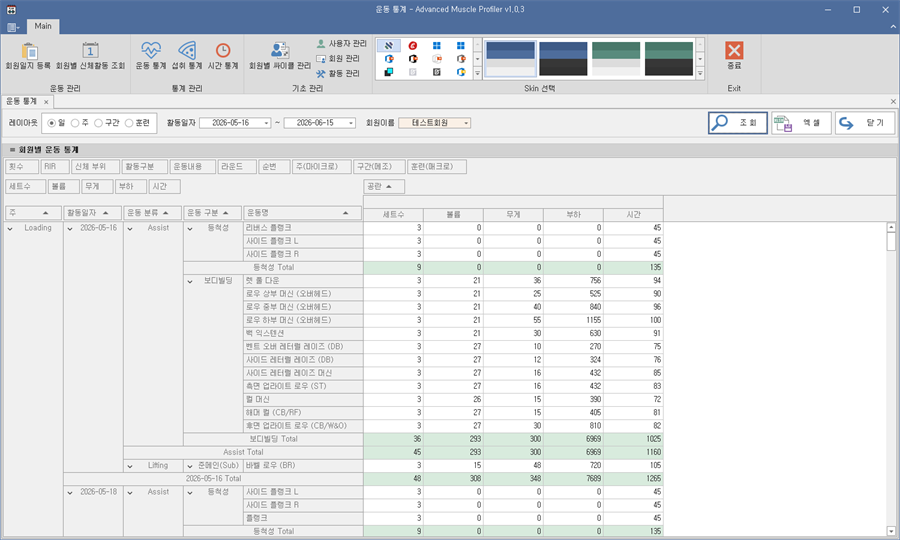Open 회원 관리
Viewport: 900px width, 540px height.
pos(338,59)
